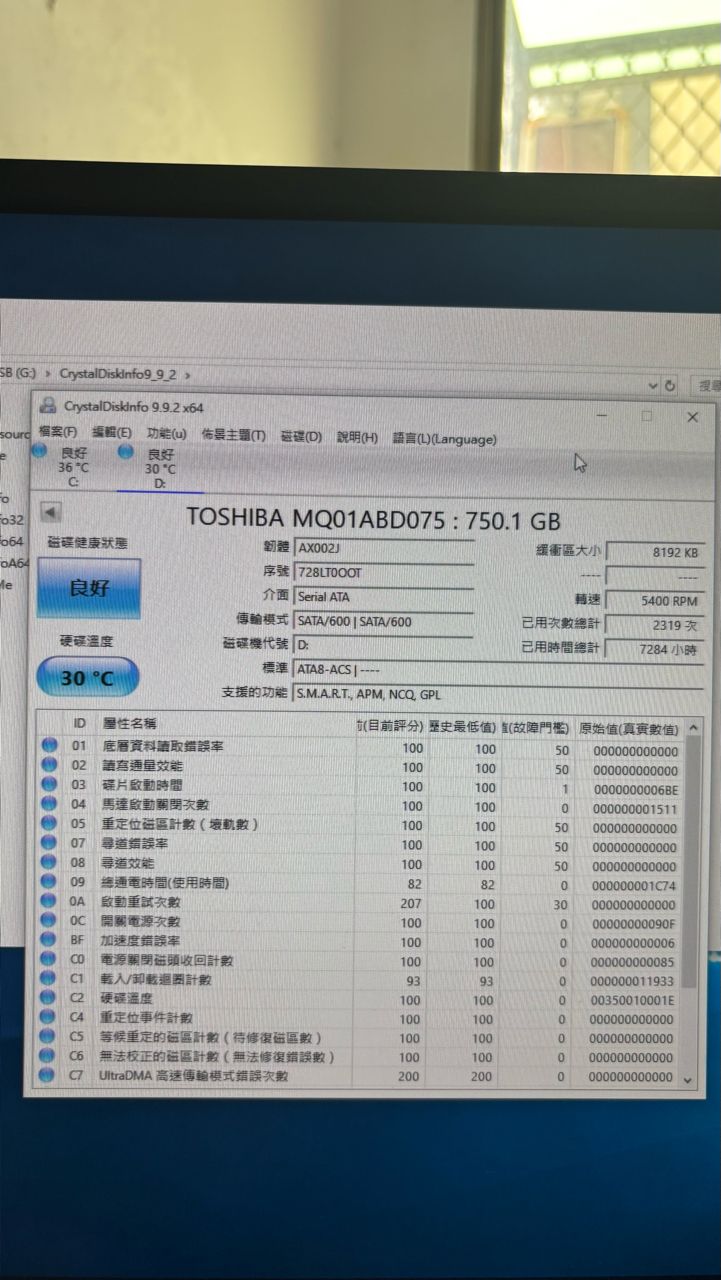Click the serial number field 728LT0O0T
Viewport: 721px width, 1280px height.
pos(384,573)
